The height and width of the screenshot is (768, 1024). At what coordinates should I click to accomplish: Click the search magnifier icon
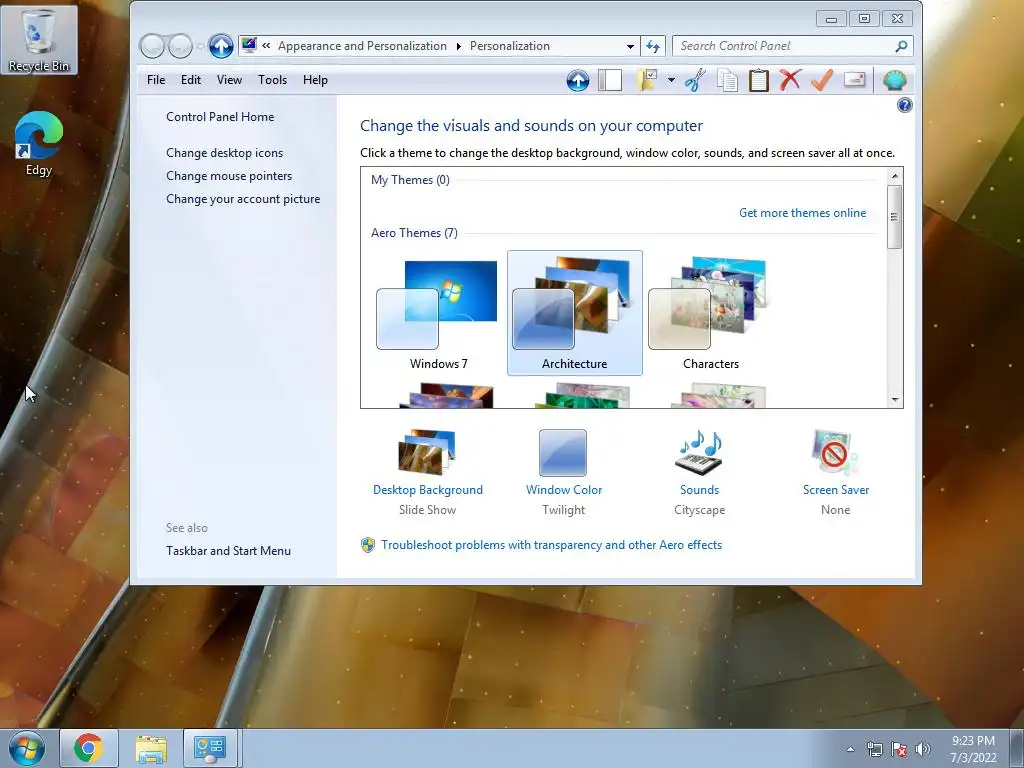click(x=901, y=46)
